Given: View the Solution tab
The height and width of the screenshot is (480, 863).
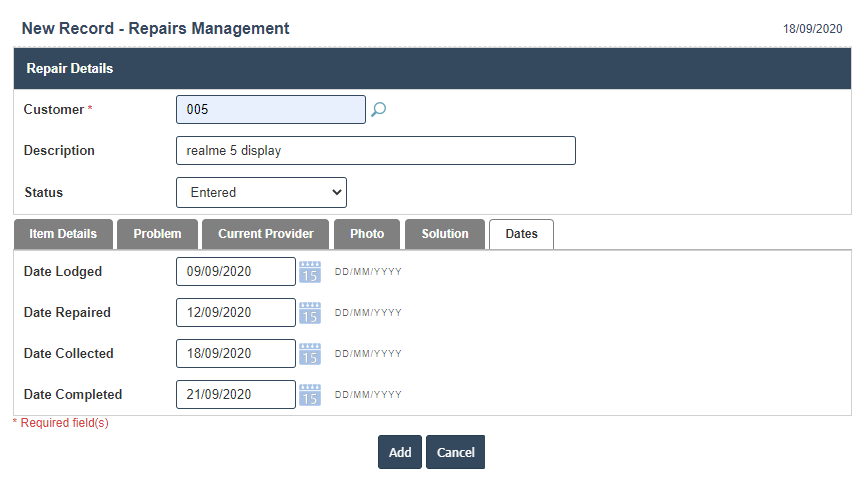Looking at the screenshot, I should tap(445, 234).
